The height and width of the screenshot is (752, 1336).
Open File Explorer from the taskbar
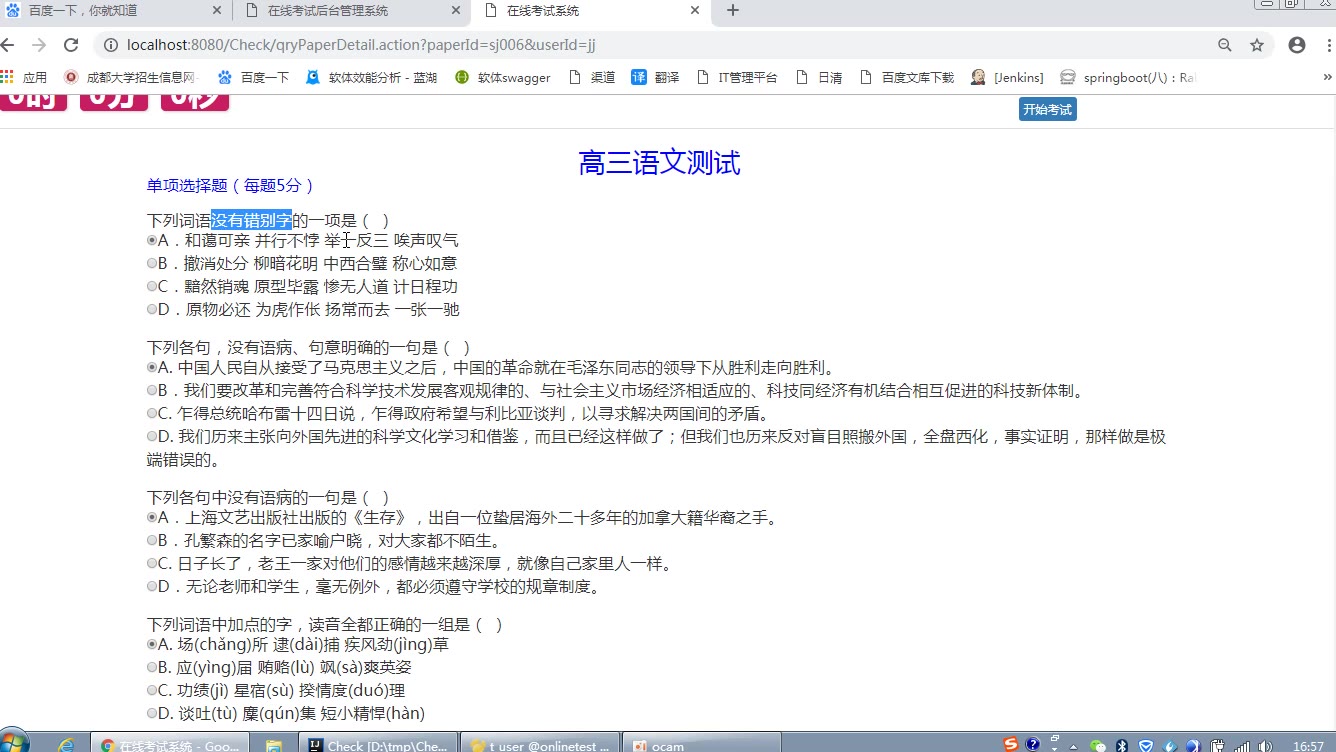click(273, 746)
